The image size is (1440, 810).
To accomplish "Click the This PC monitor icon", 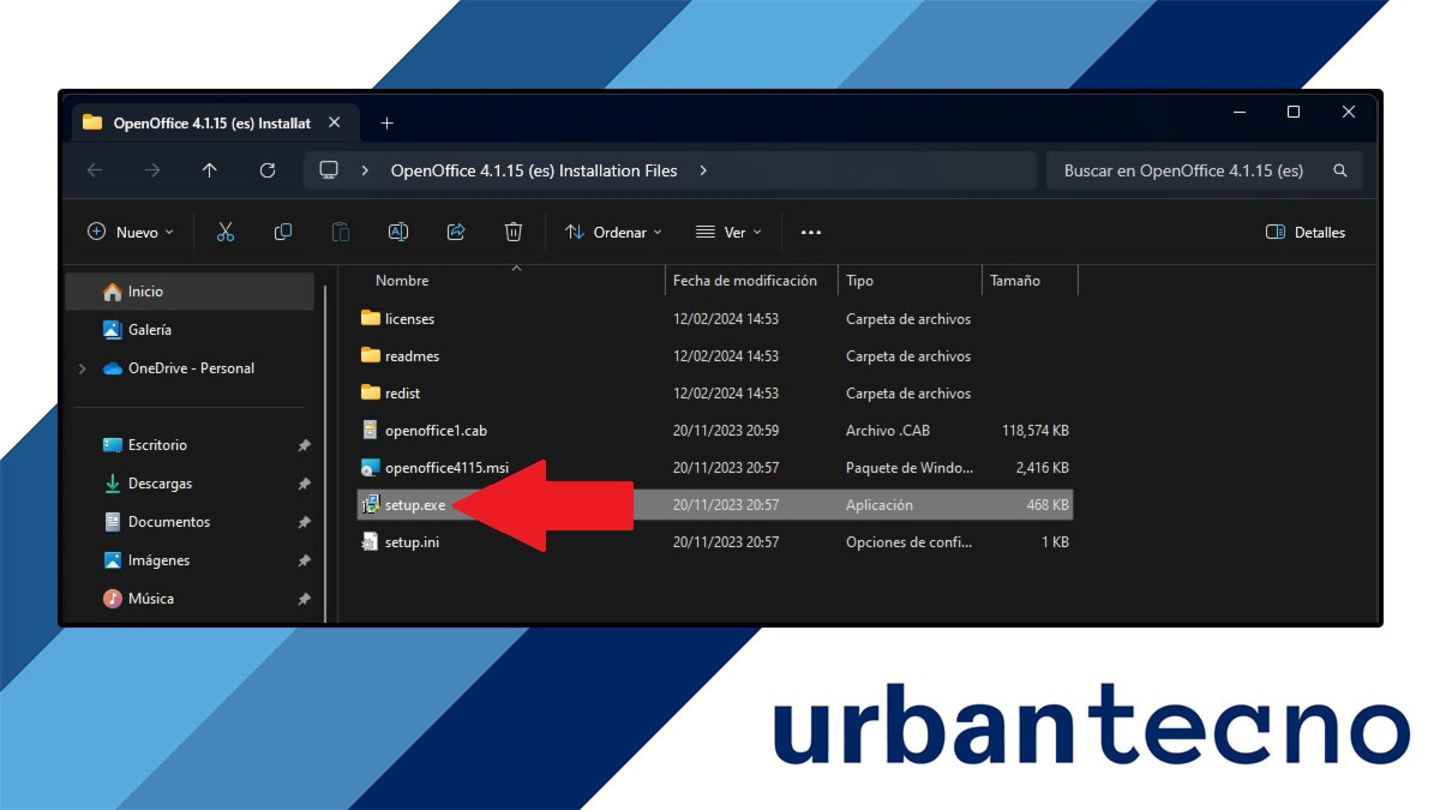I will (329, 170).
